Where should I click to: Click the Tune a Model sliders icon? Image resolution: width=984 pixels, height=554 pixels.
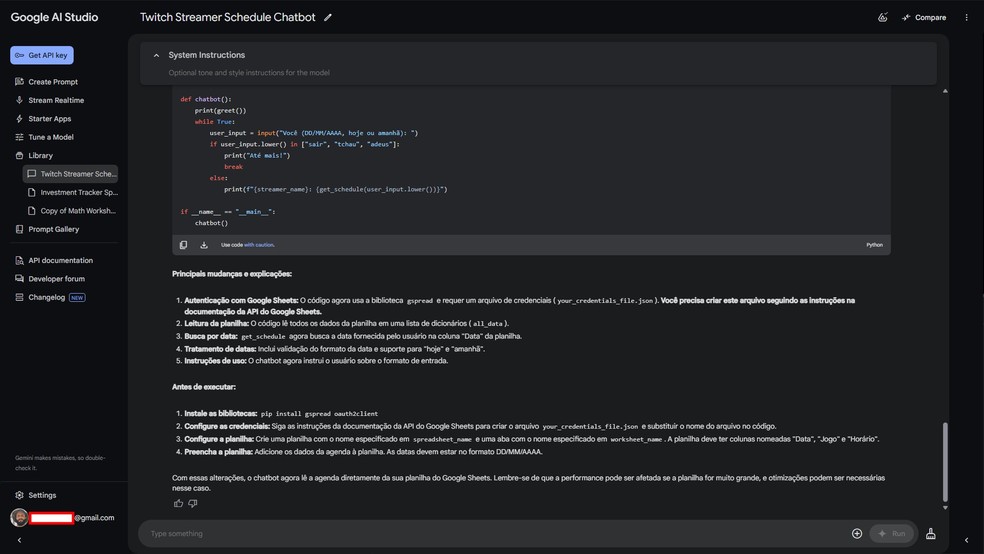click(19, 137)
